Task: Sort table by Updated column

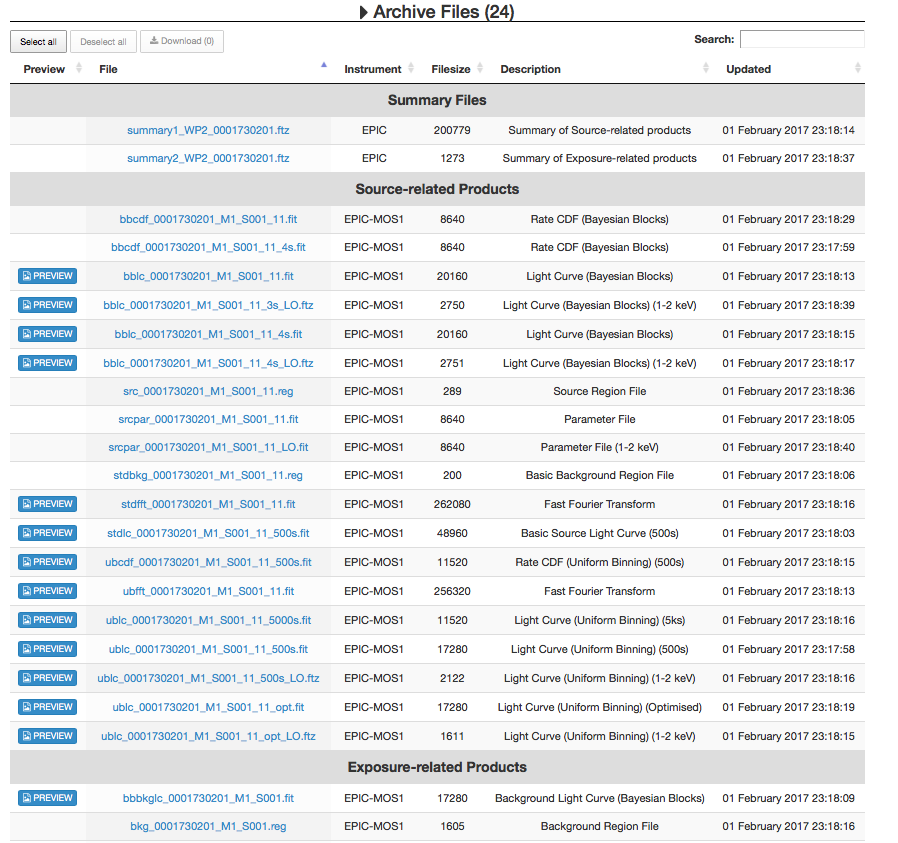Action: [748, 69]
